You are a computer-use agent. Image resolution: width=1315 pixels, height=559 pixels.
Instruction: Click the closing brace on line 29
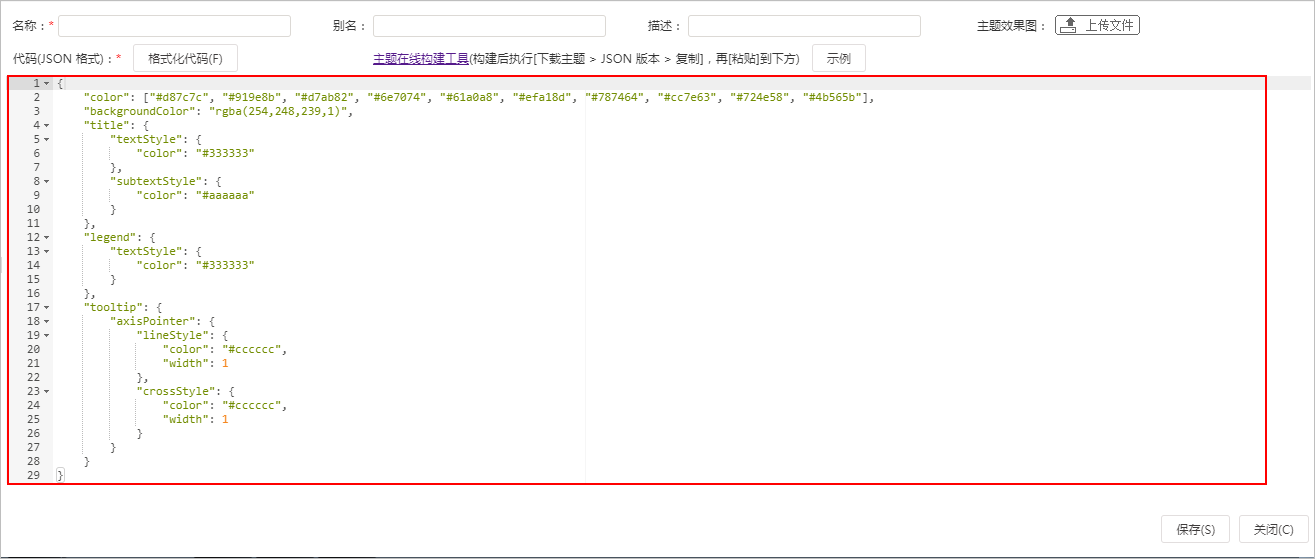coord(60,475)
